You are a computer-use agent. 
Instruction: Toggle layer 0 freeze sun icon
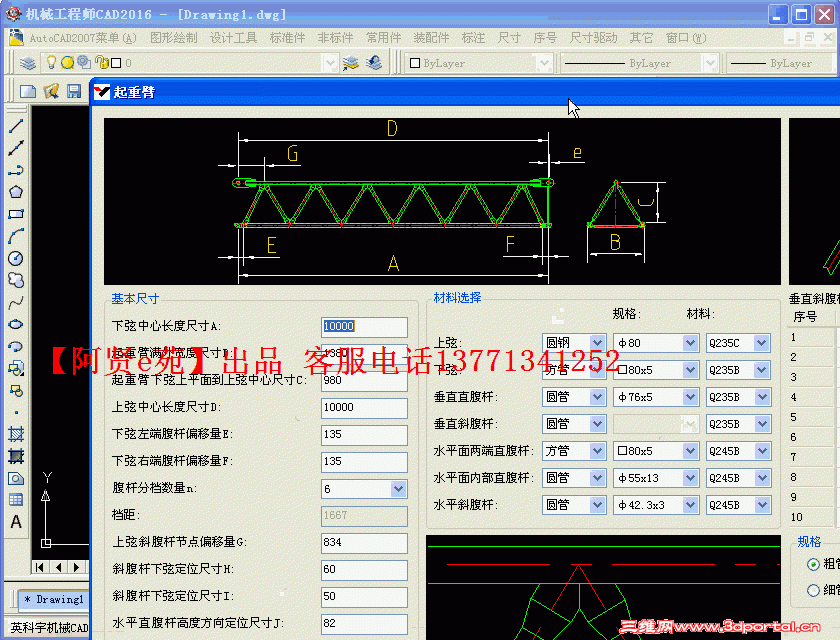click(x=68, y=63)
